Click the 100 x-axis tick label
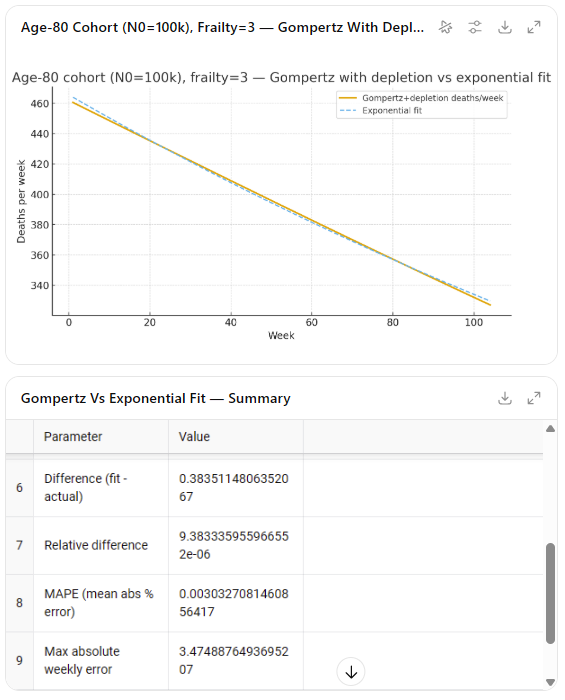This screenshot has width=565, height=700. 474,323
